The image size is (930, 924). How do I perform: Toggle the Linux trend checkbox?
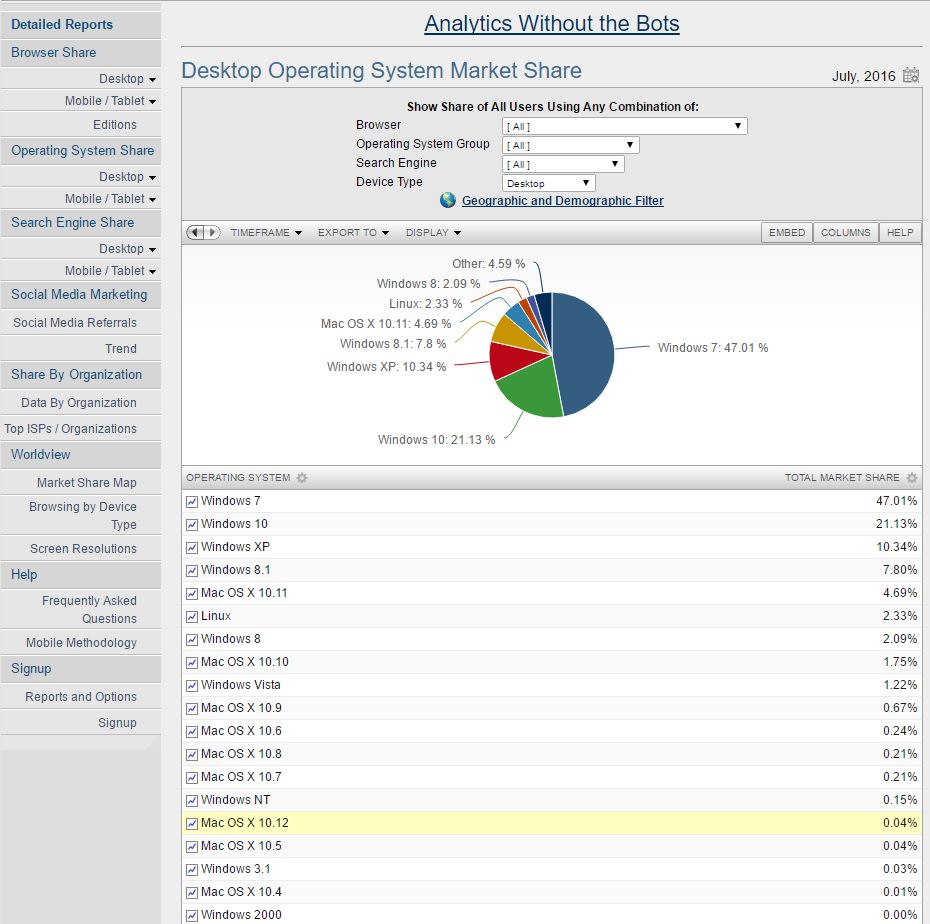pos(192,617)
